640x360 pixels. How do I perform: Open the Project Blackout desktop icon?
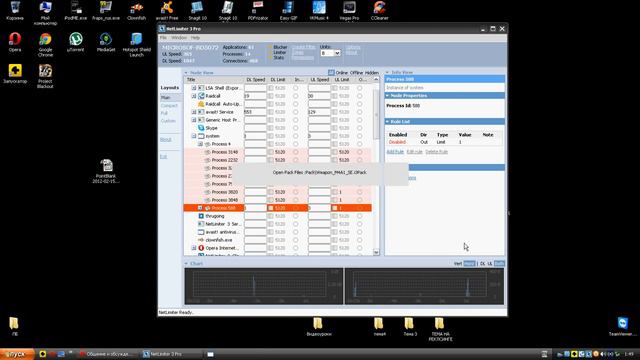coord(45,76)
